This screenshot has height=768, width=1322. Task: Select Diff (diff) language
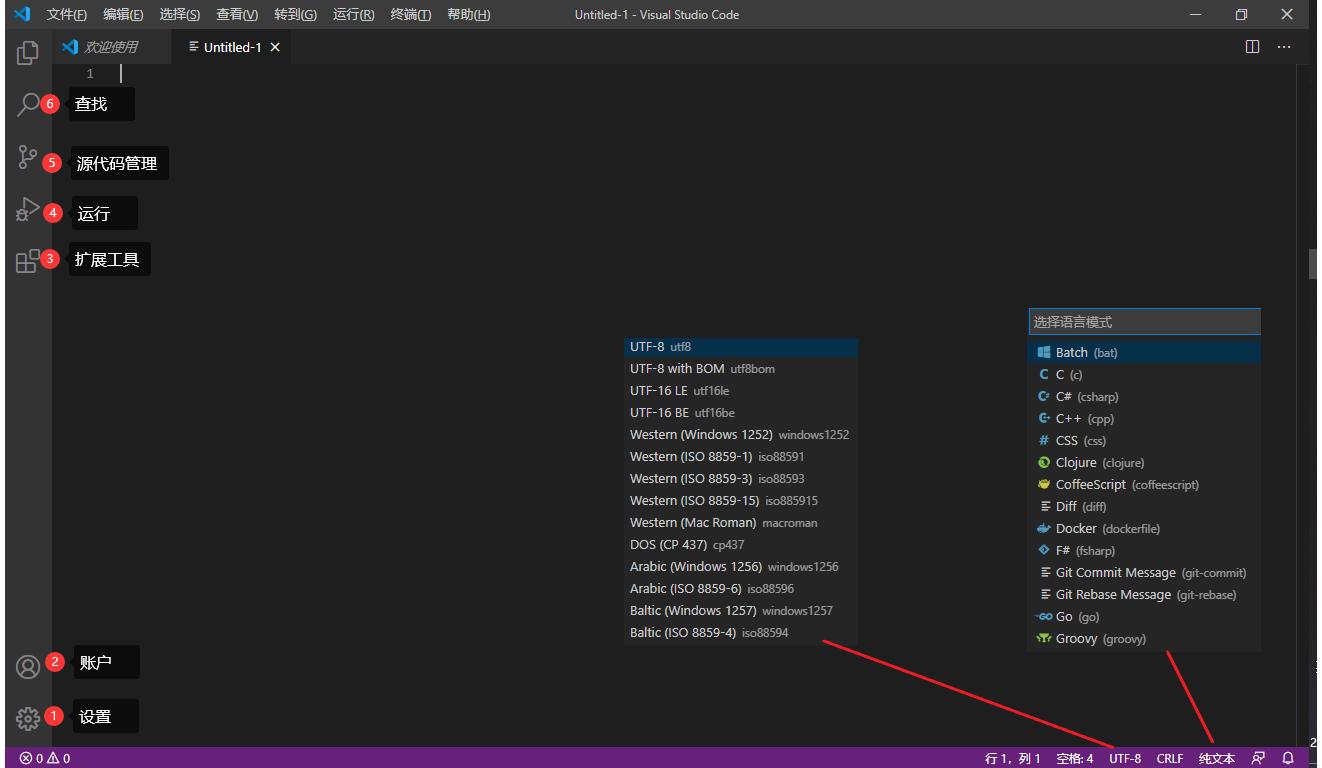pos(1144,506)
